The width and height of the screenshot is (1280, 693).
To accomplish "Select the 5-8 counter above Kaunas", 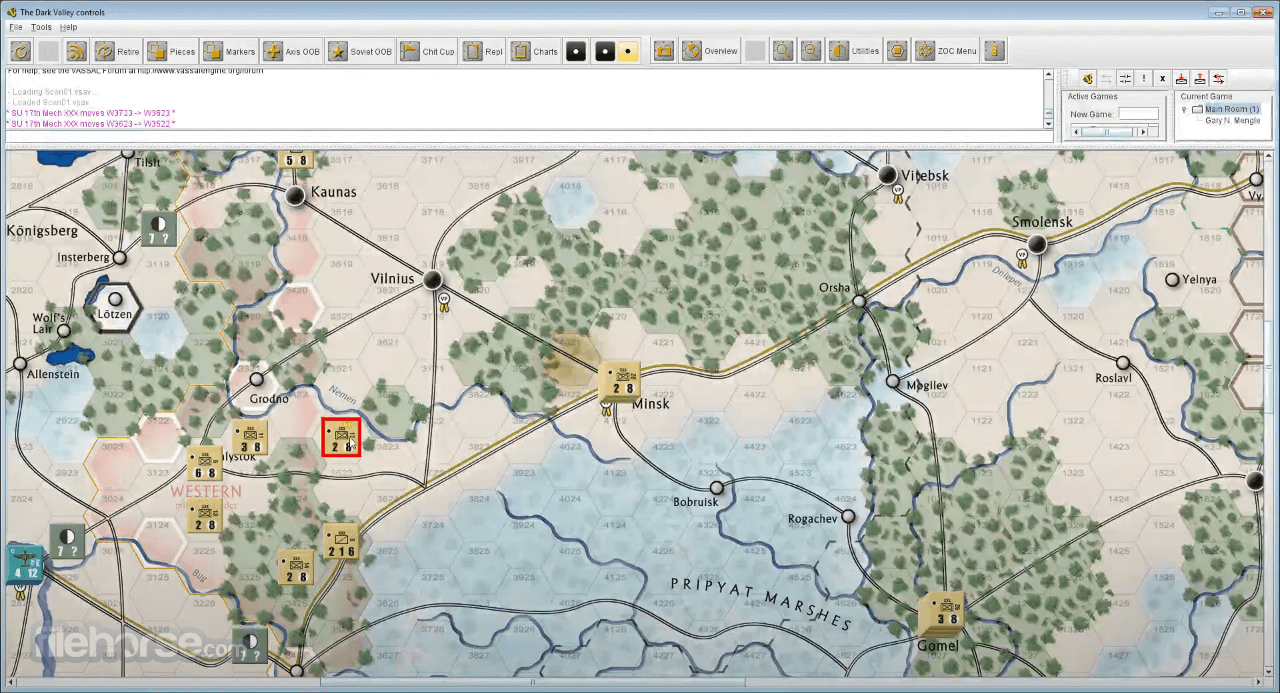I will point(298,157).
